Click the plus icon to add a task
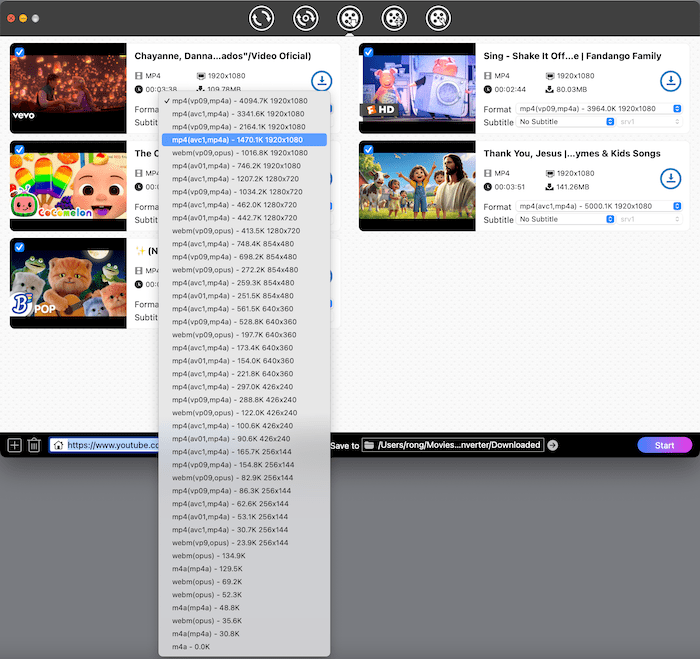 (14, 445)
